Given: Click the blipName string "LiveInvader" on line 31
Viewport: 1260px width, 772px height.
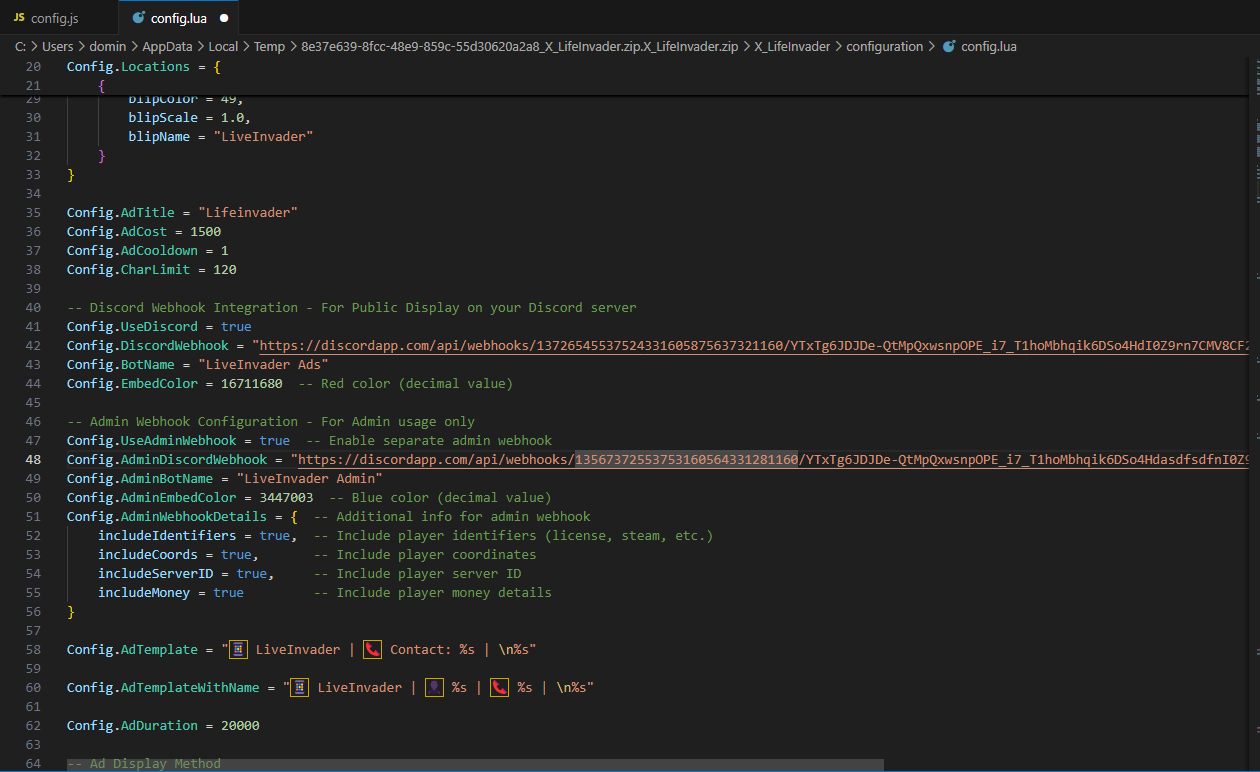Looking at the screenshot, I should (263, 137).
